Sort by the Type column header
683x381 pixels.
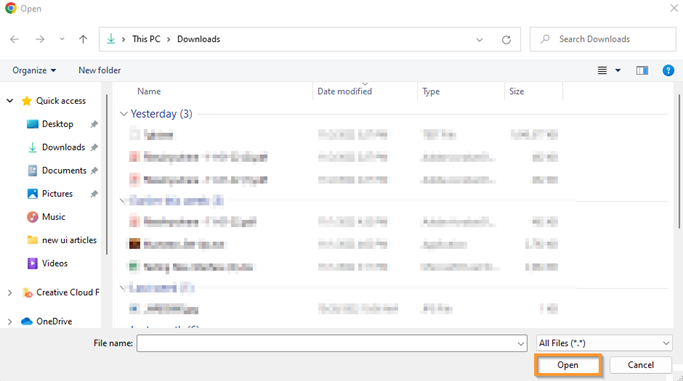(431, 91)
